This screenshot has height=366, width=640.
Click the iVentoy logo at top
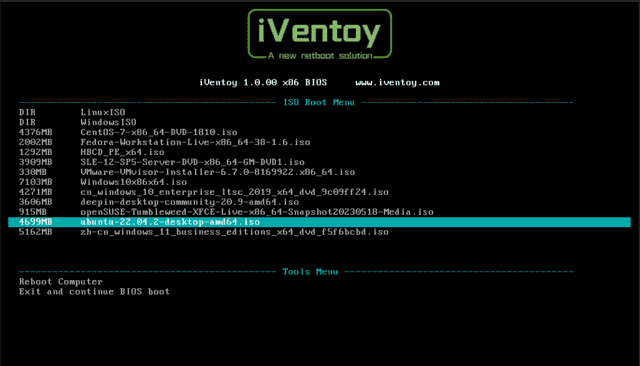pyautogui.click(x=320, y=34)
